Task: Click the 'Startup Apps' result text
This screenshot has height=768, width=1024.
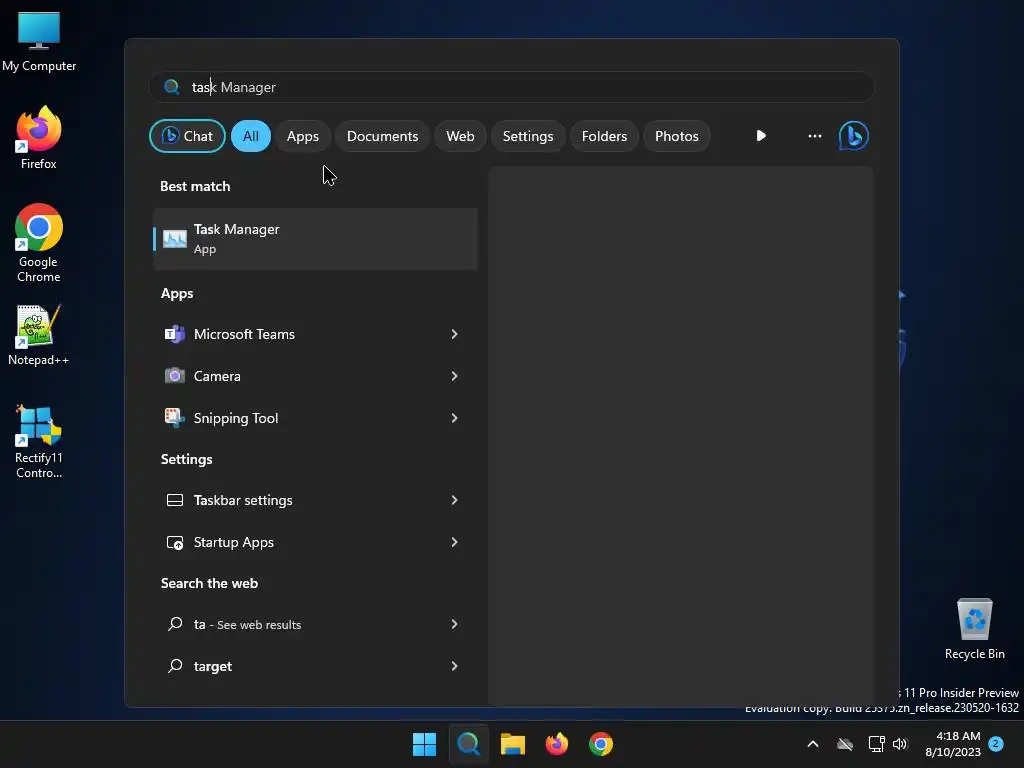Action: coord(234,542)
